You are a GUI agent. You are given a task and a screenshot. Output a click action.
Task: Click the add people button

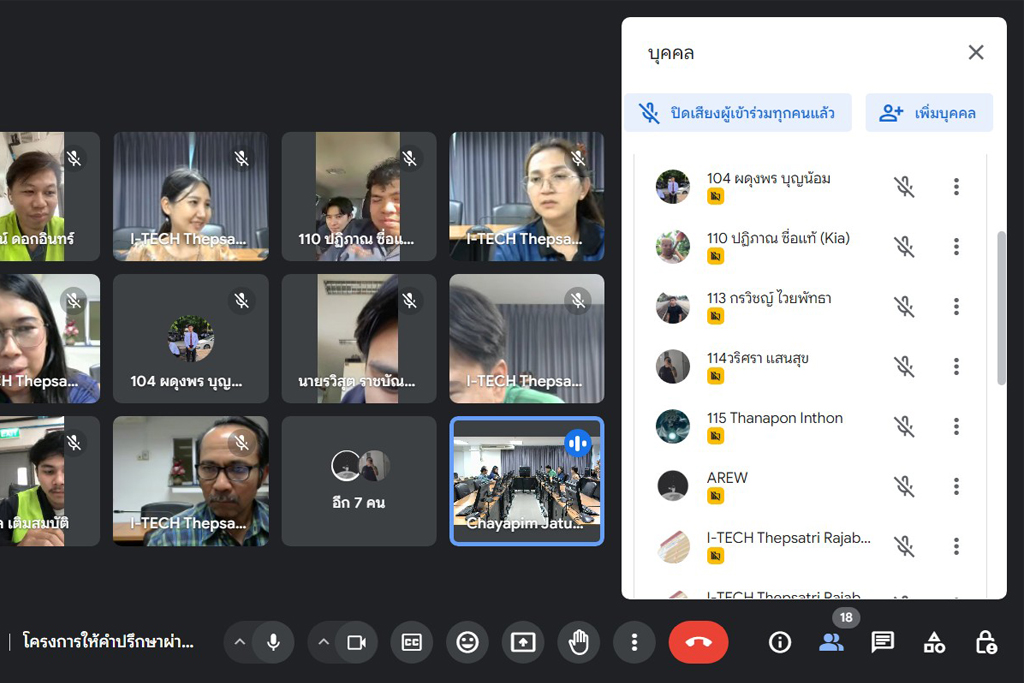tap(929, 113)
